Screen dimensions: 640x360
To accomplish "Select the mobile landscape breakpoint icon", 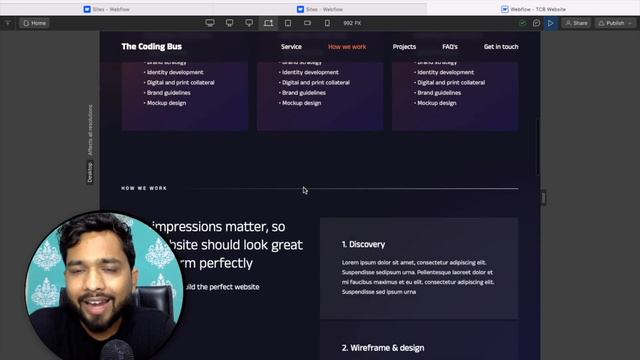I will tap(307, 23).
